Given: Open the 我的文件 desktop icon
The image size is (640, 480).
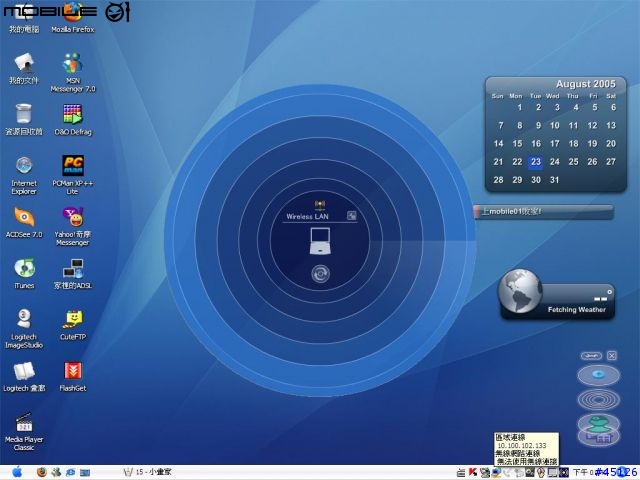Looking at the screenshot, I should tap(24, 69).
